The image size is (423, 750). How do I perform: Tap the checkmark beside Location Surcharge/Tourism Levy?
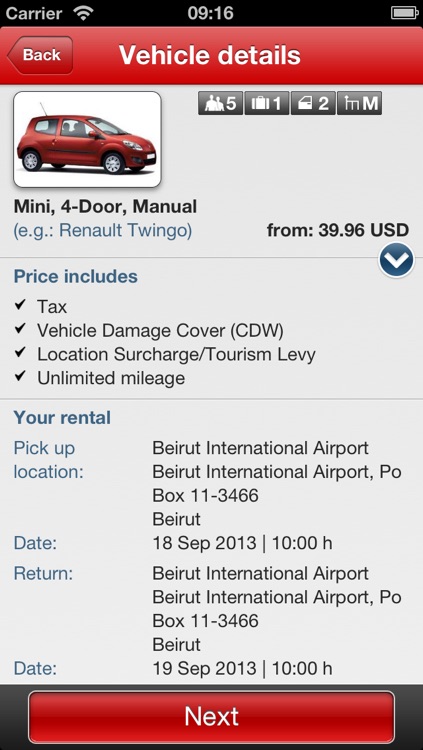coord(20,353)
